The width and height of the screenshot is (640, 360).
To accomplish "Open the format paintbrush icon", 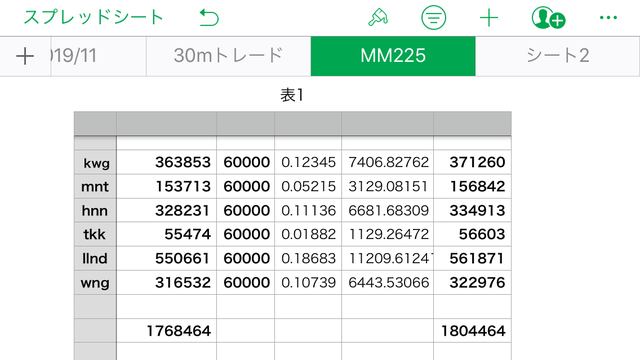I will pos(378,18).
